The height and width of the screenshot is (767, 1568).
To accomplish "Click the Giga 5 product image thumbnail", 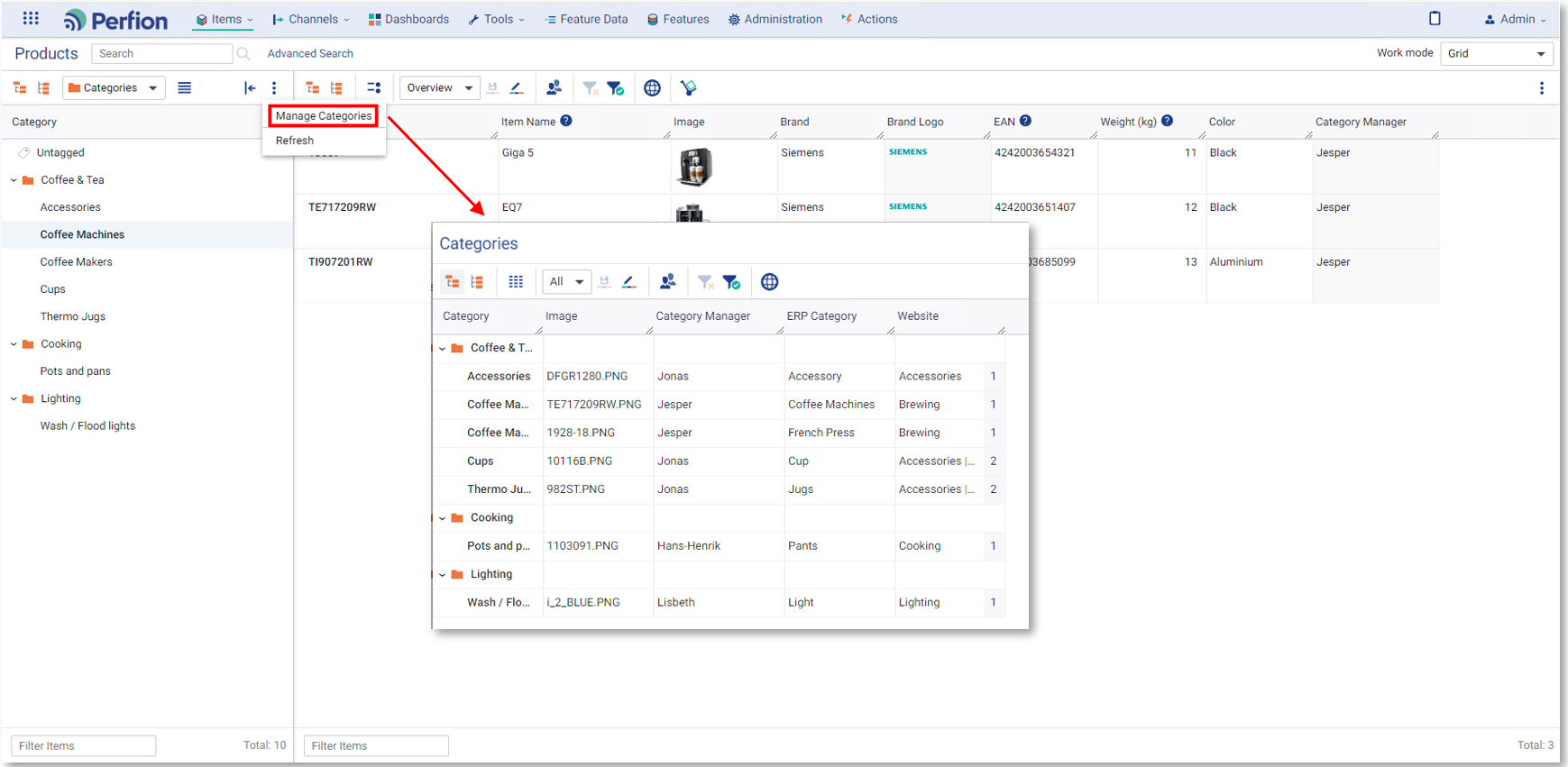I will [x=694, y=167].
